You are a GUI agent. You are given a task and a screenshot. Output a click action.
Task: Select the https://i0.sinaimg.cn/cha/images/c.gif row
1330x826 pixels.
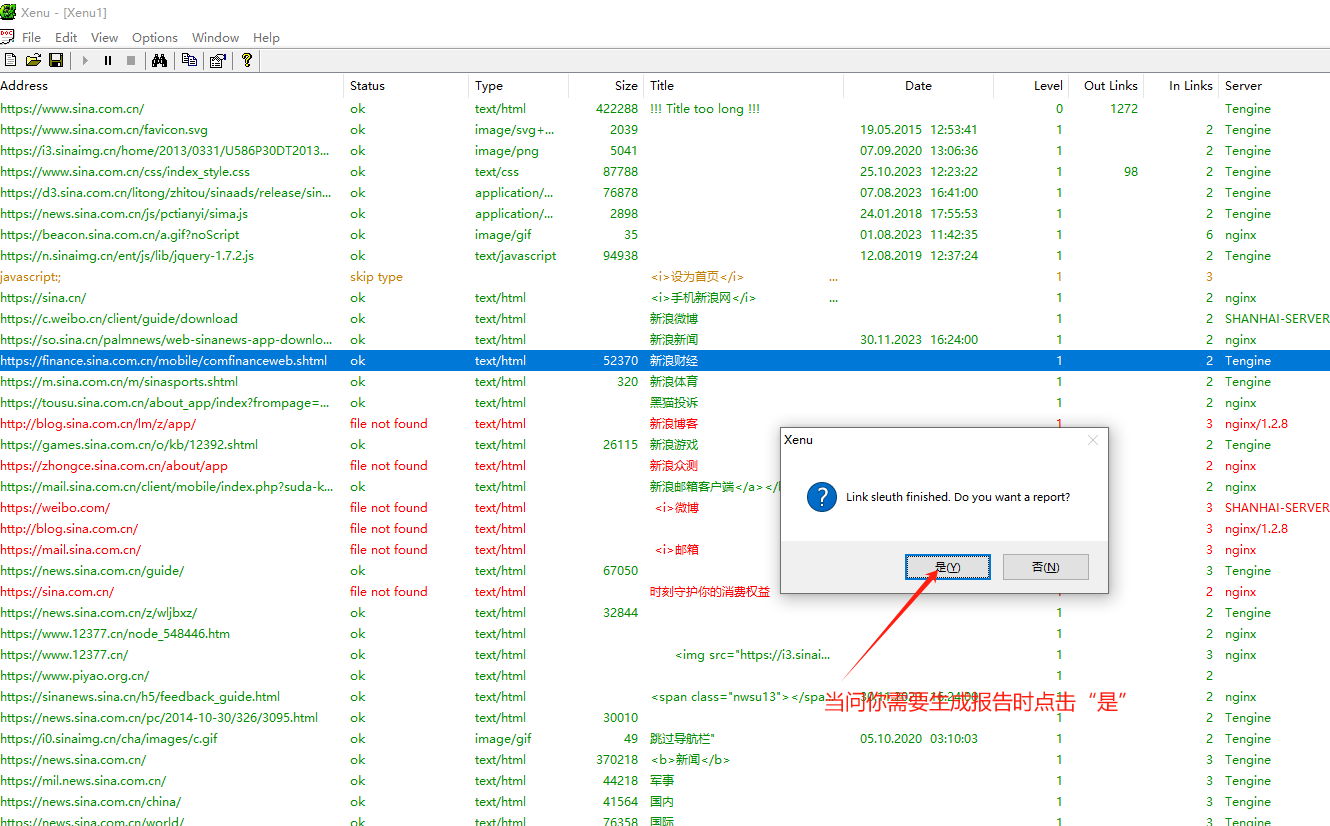[665, 739]
